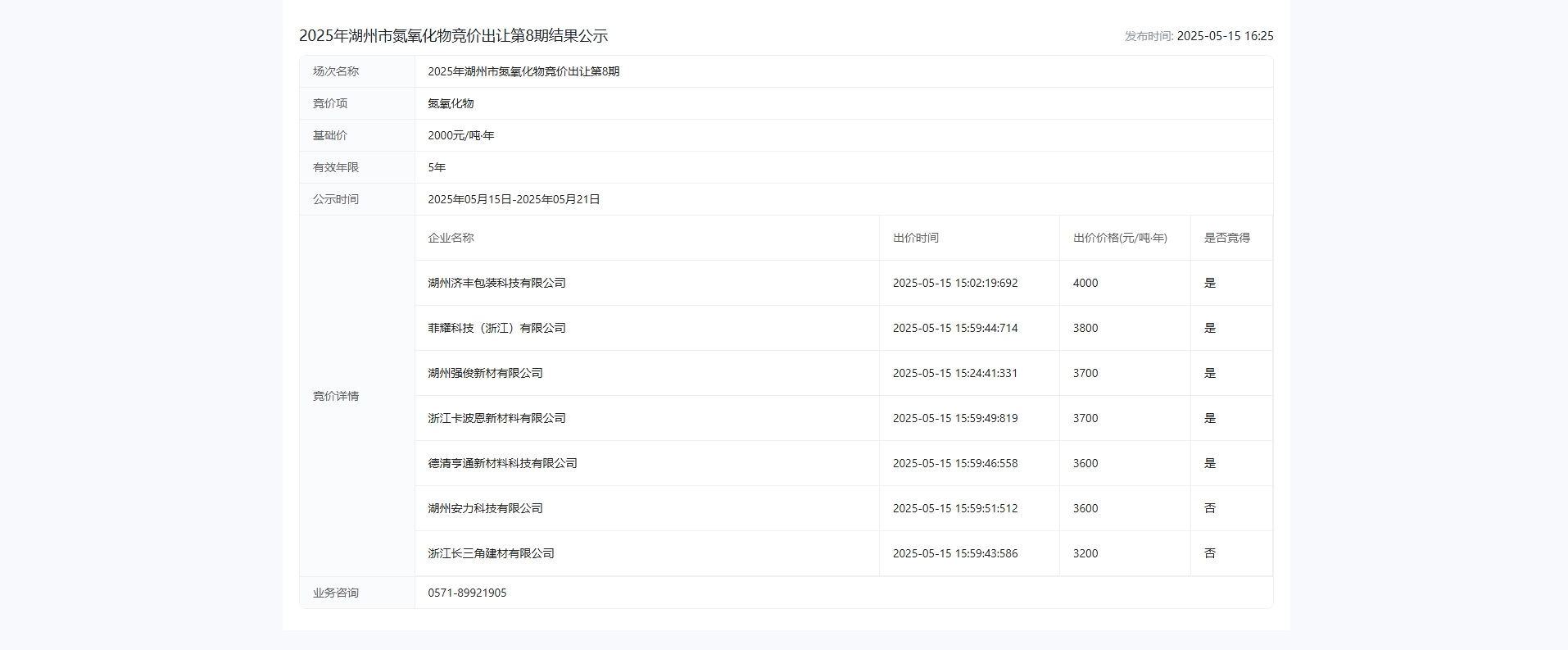
Task: Click the 竞价详情 row label
Action: (x=336, y=396)
